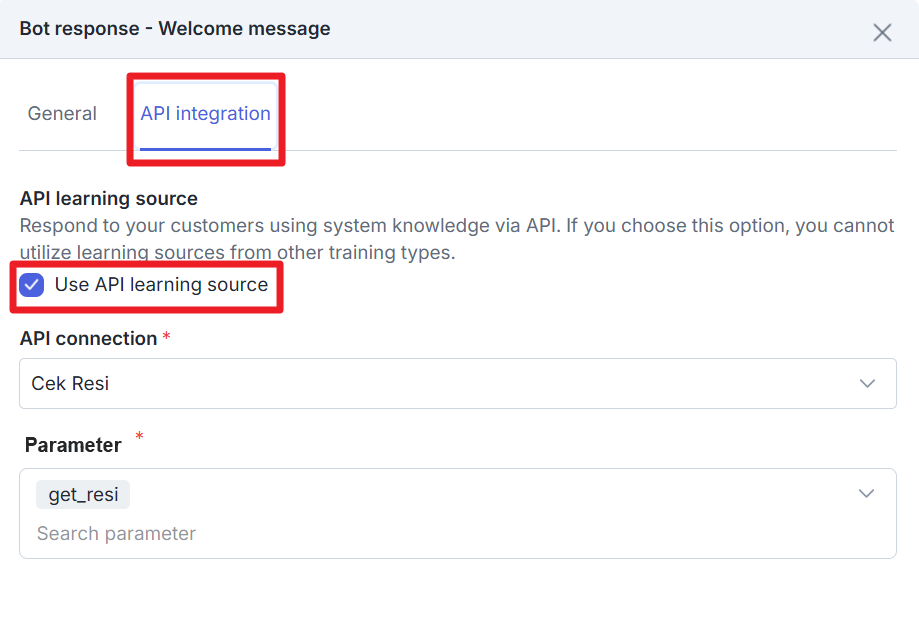Image resolution: width=919 pixels, height=625 pixels.
Task: Expand the Parameter list using its chevron
Action: [867, 494]
